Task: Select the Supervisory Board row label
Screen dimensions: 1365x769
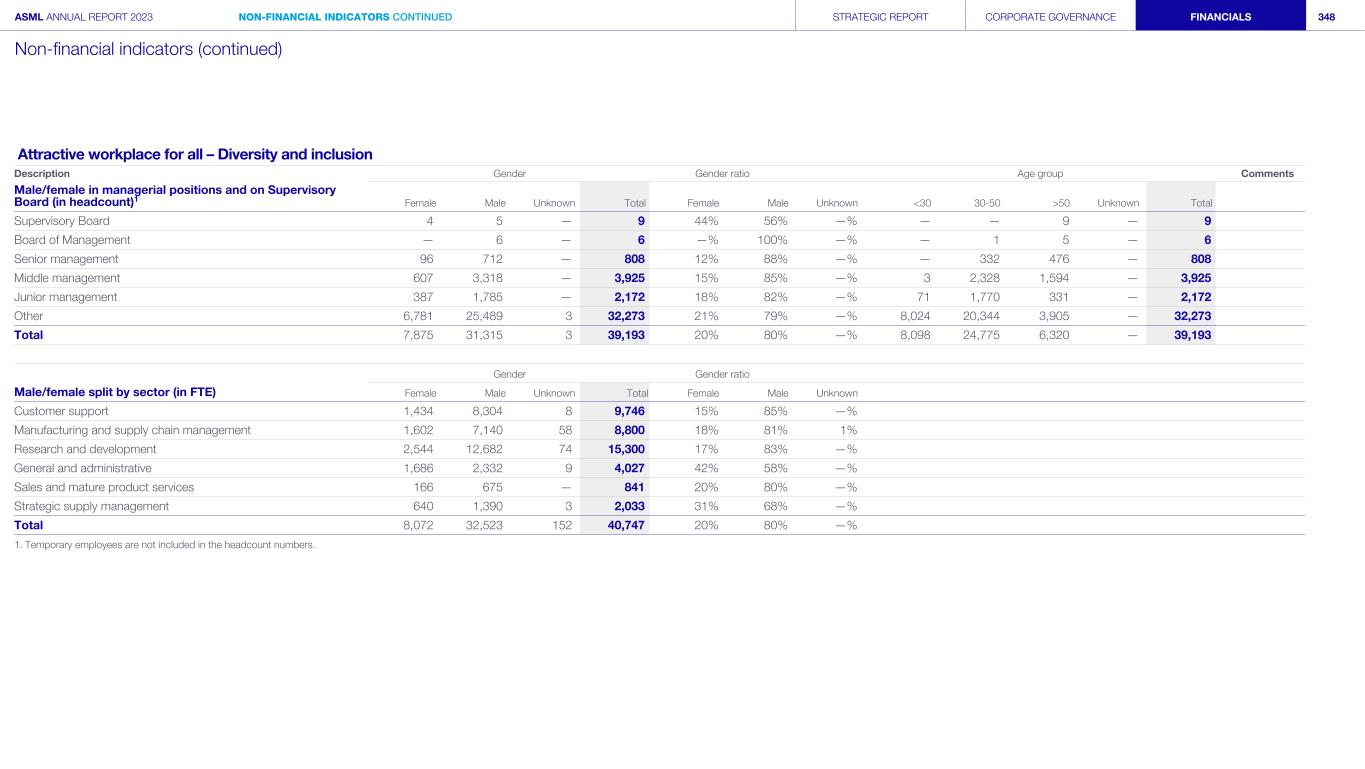Action: (x=62, y=221)
